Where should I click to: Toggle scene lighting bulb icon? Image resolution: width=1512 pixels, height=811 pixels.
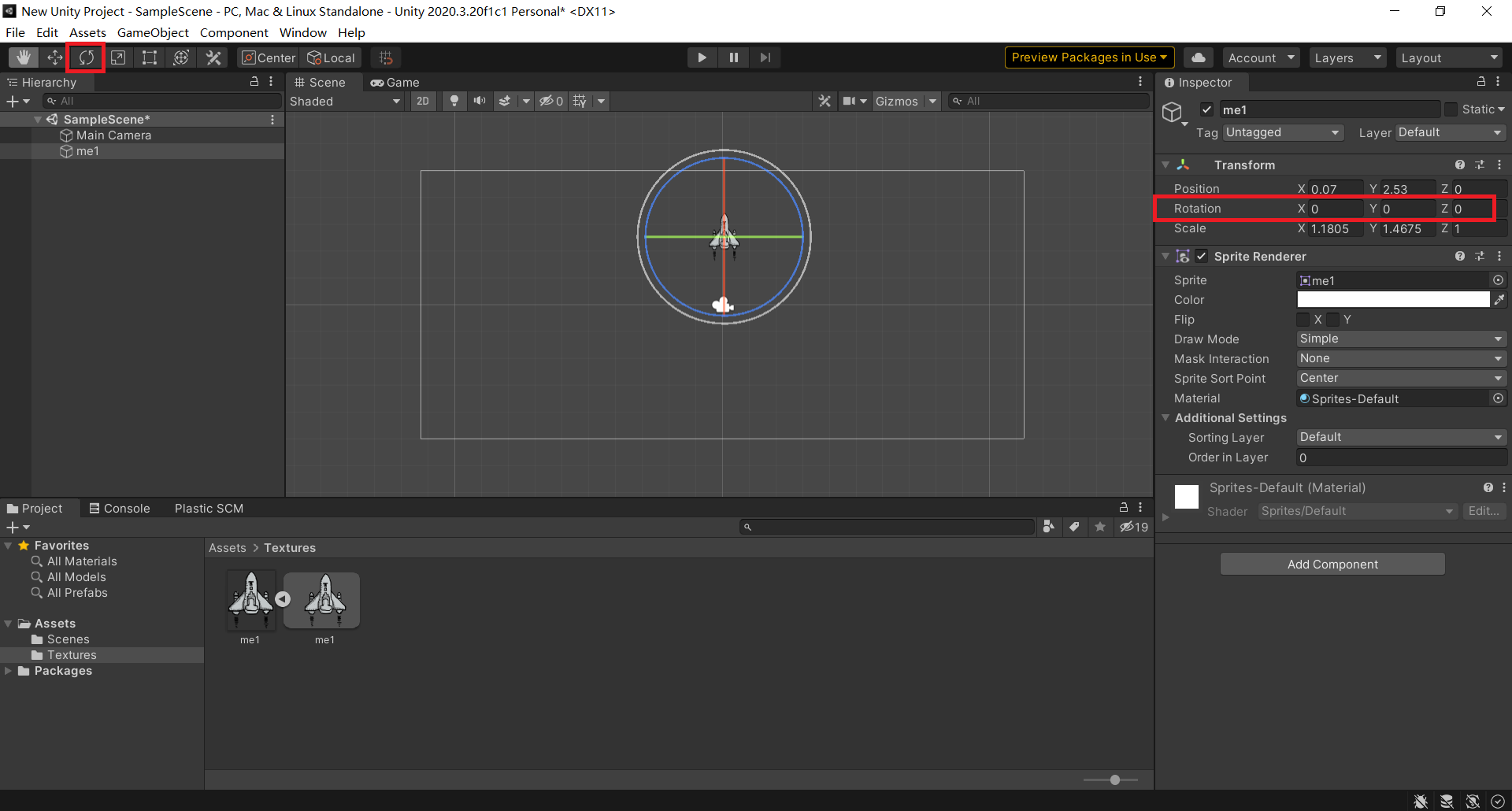pyautogui.click(x=454, y=101)
